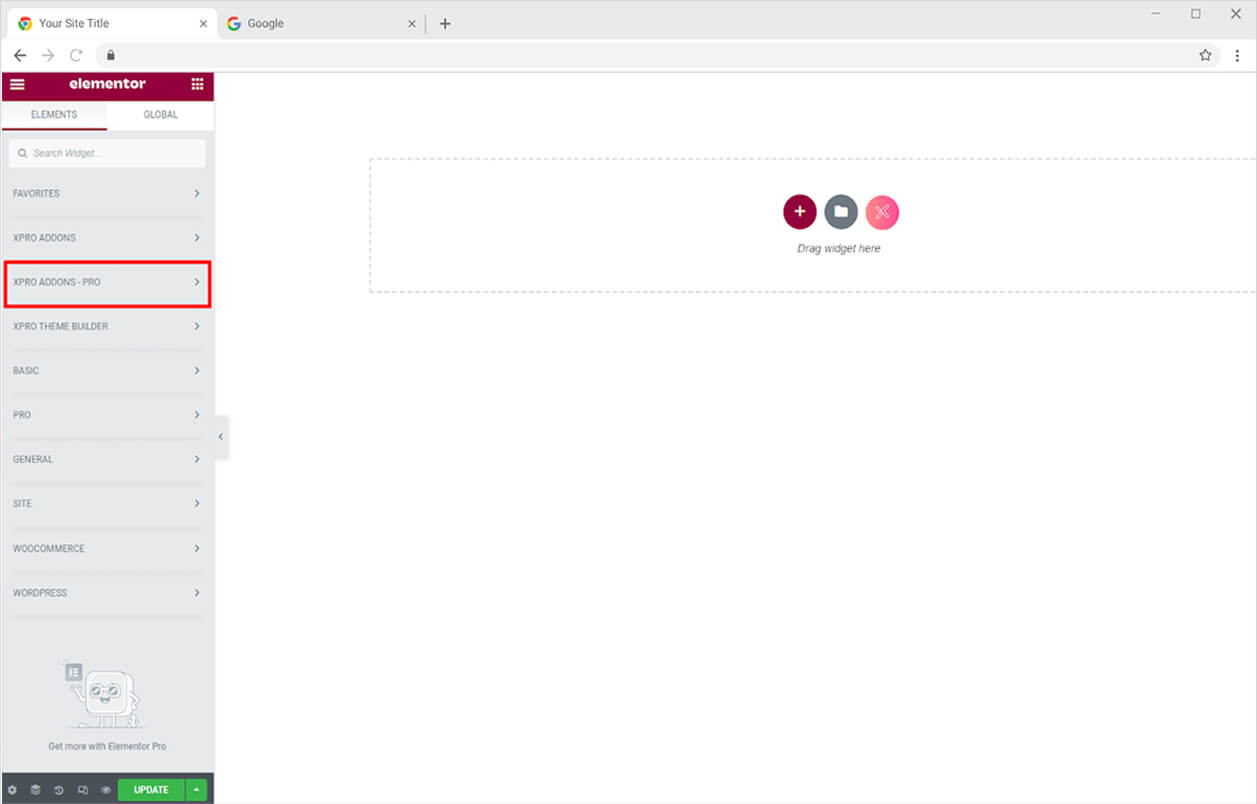Preview changes with the eye icon

coord(105,789)
